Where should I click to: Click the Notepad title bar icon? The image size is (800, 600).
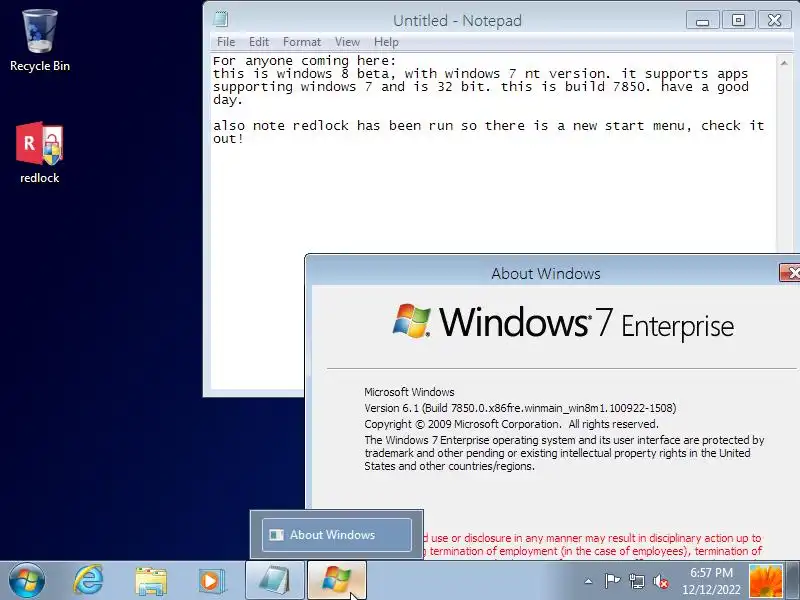coord(221,19)
